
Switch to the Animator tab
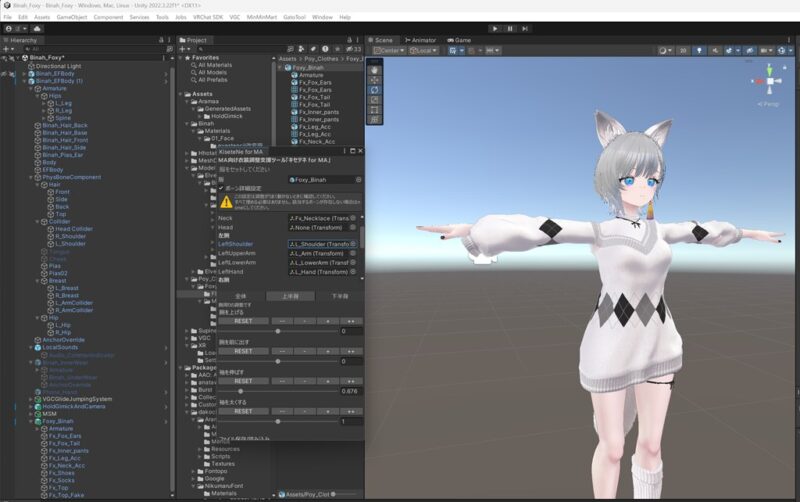coord(420,40)
